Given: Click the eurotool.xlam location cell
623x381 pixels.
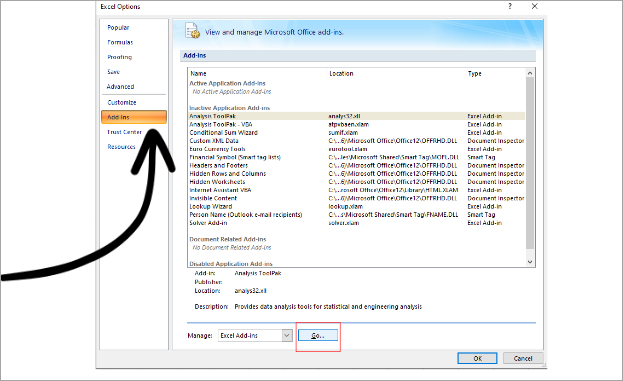Looking at the screenshot, I should [x=348, y=149].
